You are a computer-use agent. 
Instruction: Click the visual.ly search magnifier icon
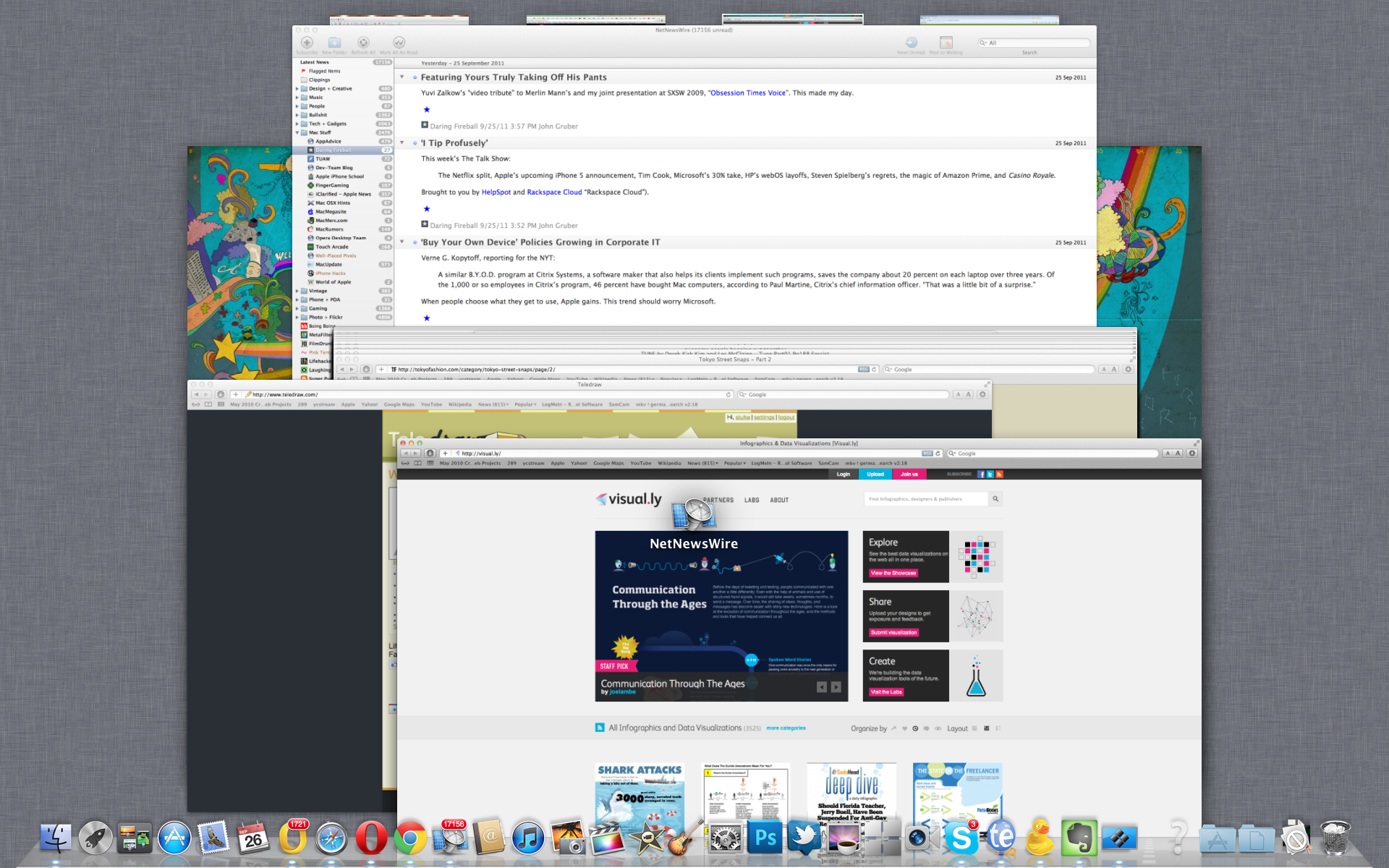click(995, 499)
